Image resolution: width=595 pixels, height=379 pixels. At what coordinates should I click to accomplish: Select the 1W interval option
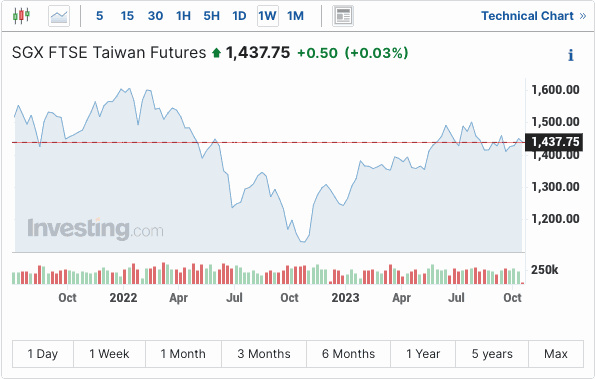(268, 16)
